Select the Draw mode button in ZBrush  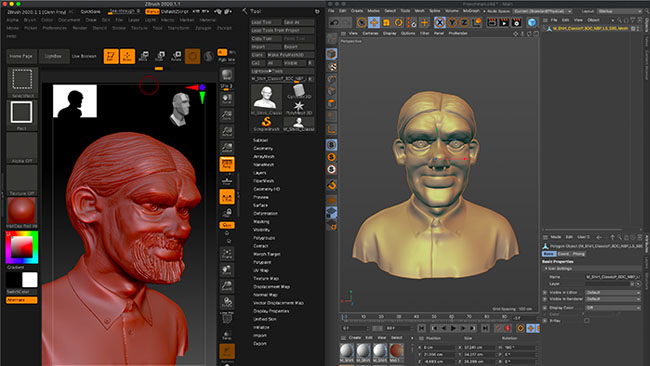[127, 56]
